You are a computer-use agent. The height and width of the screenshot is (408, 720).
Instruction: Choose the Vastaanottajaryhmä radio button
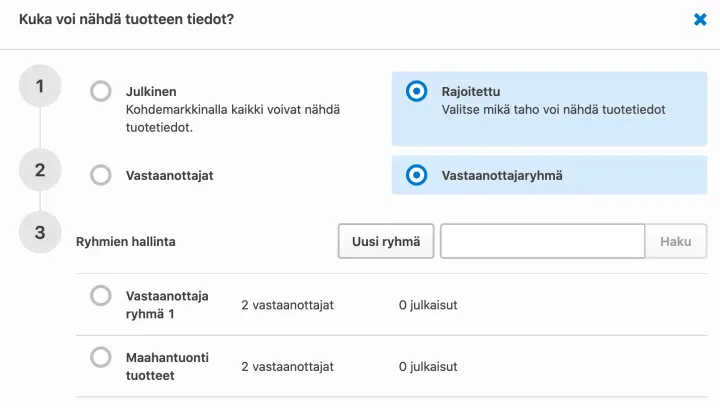click(416, 175)
